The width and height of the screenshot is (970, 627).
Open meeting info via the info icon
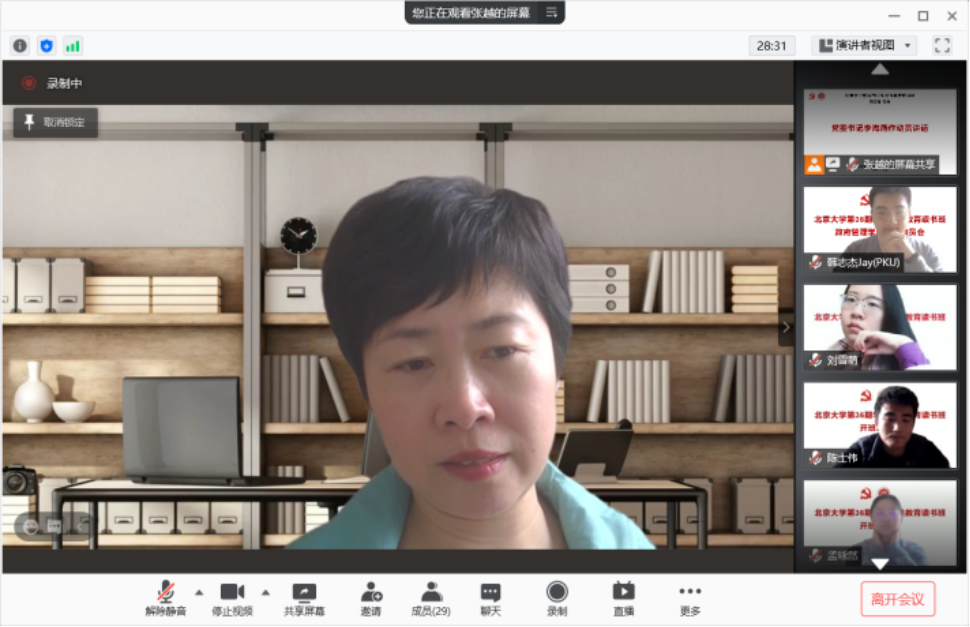tap(20, 46)
